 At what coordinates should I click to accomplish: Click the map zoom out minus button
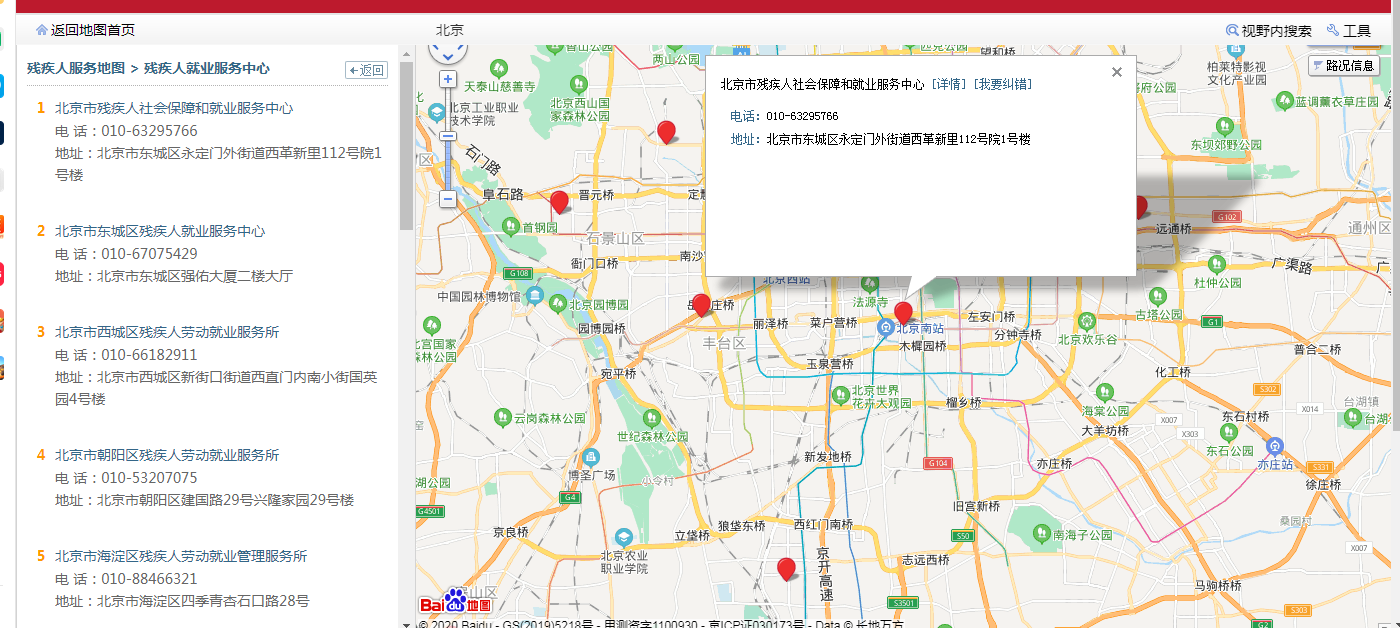[x=448, y=199]
